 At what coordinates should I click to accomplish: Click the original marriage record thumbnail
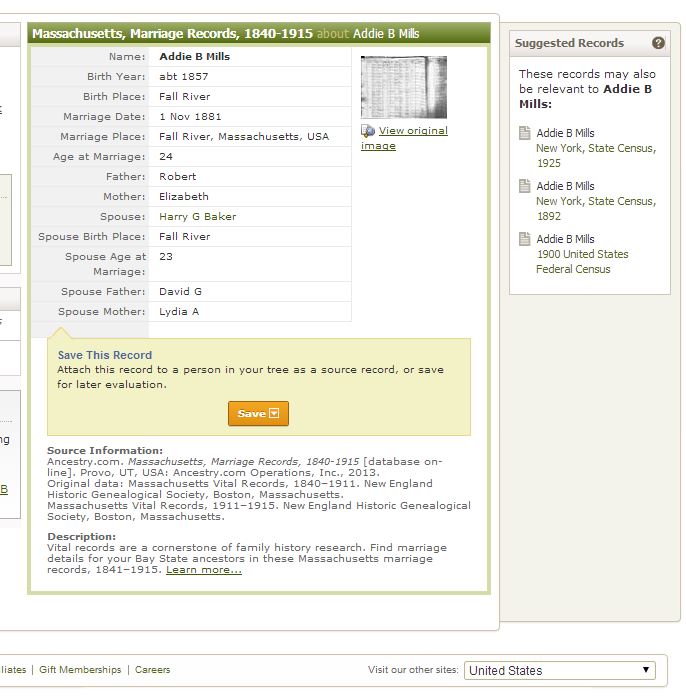click(403, 87)
